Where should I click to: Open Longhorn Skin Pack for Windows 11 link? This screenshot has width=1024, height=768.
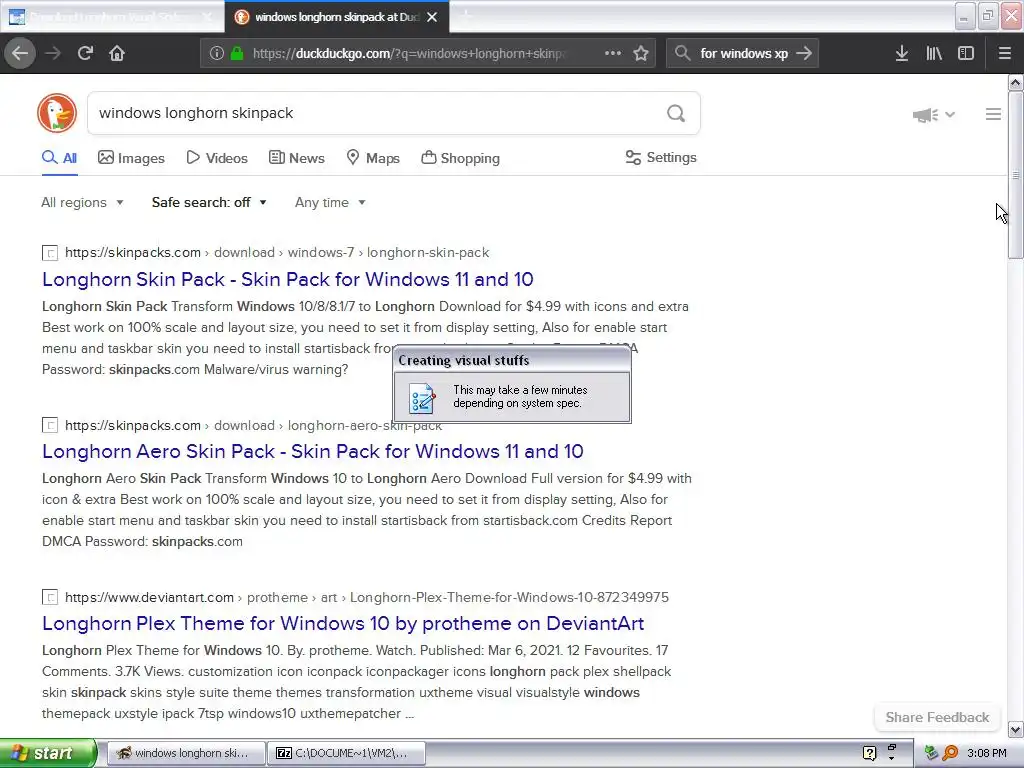pyautogui.click(x=287, y=280)
